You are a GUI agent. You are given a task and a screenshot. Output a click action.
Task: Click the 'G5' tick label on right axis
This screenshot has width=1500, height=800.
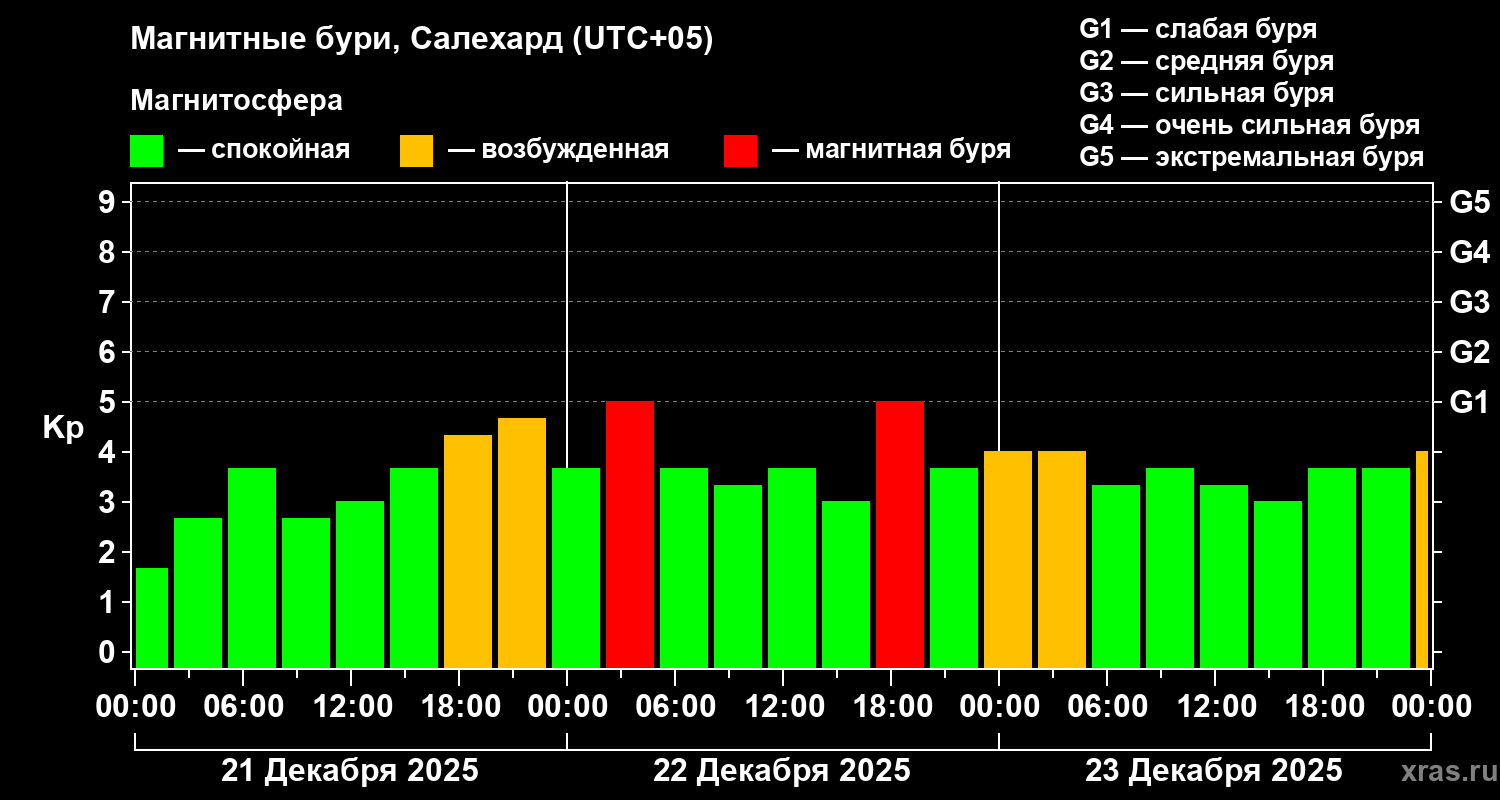point(1469,202)
